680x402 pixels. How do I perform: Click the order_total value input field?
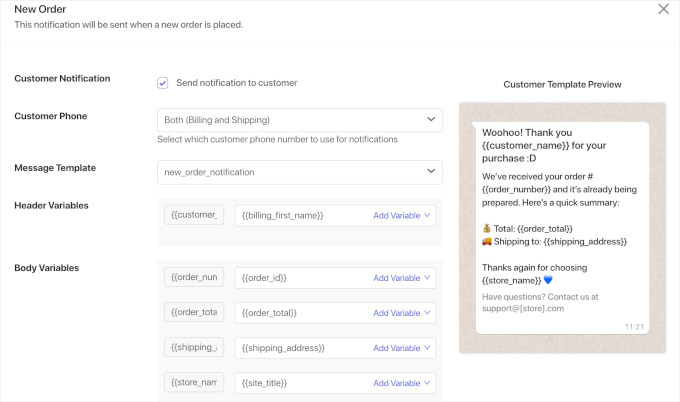pos(300,313)
